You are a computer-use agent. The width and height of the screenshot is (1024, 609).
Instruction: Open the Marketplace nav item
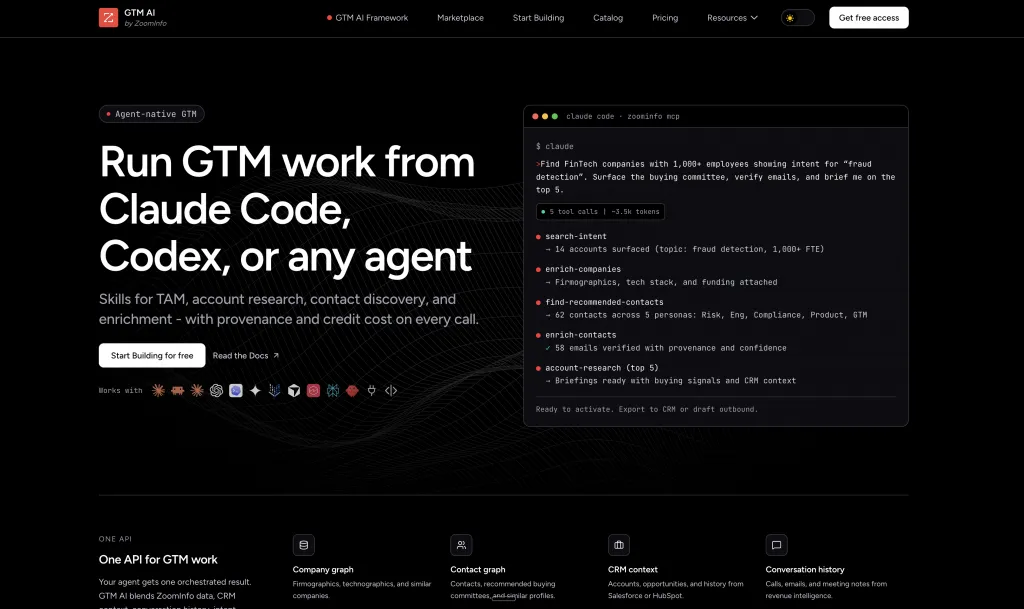[x=460, y=18]
